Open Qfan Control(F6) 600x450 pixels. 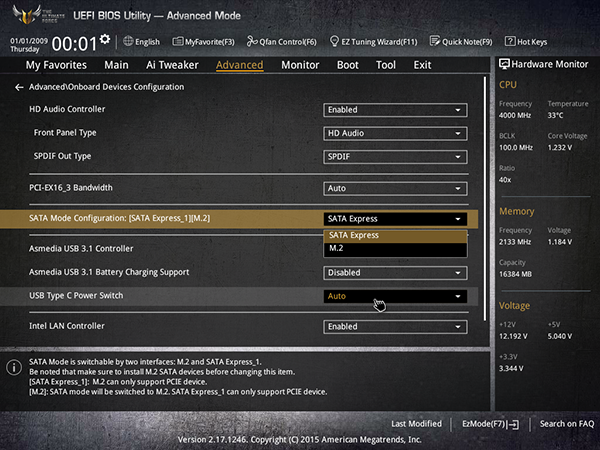coord(281,42)
